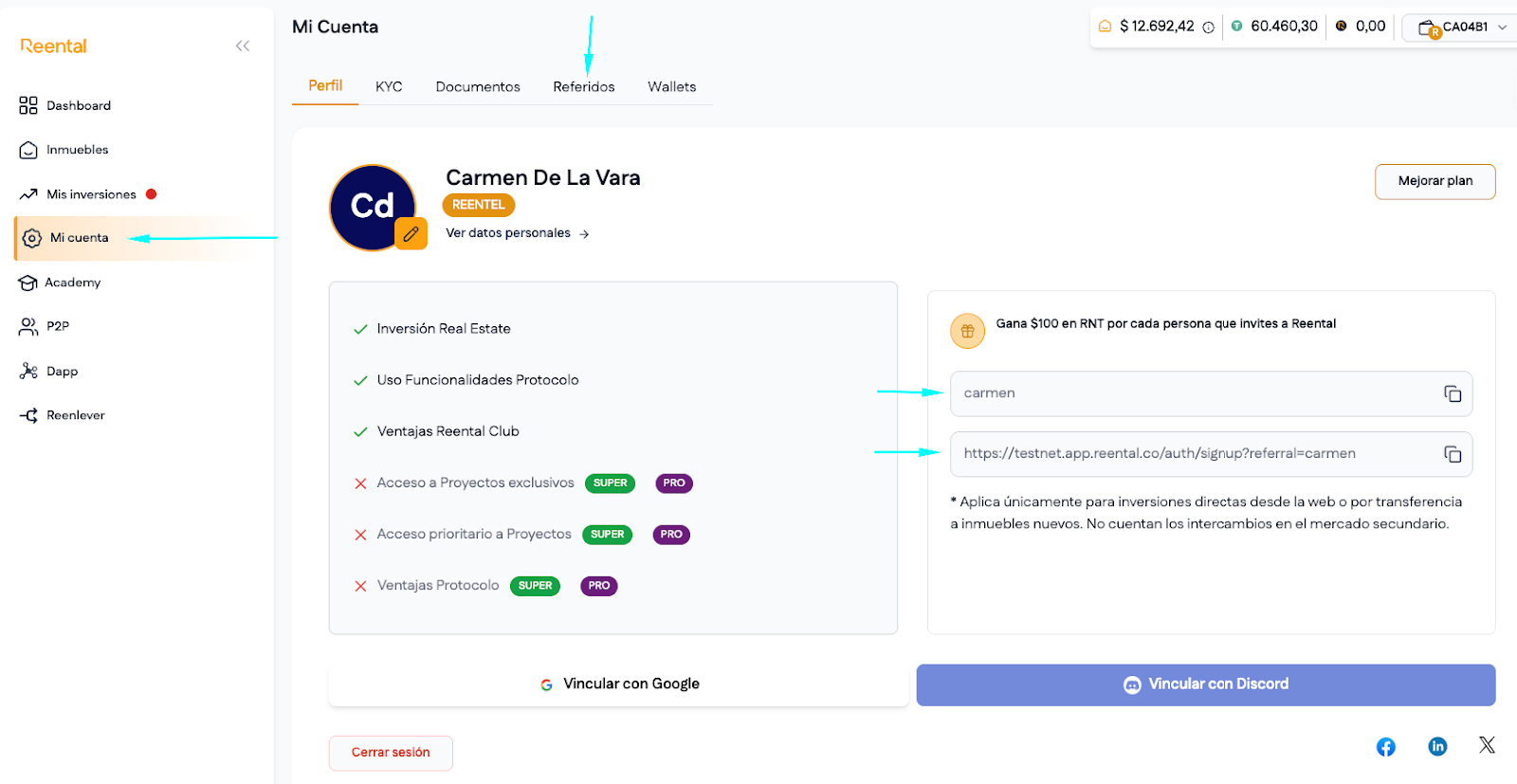The width and height of the screenshot is (1517, 784).
Task: Open the X social icon
Action: 1487,745
